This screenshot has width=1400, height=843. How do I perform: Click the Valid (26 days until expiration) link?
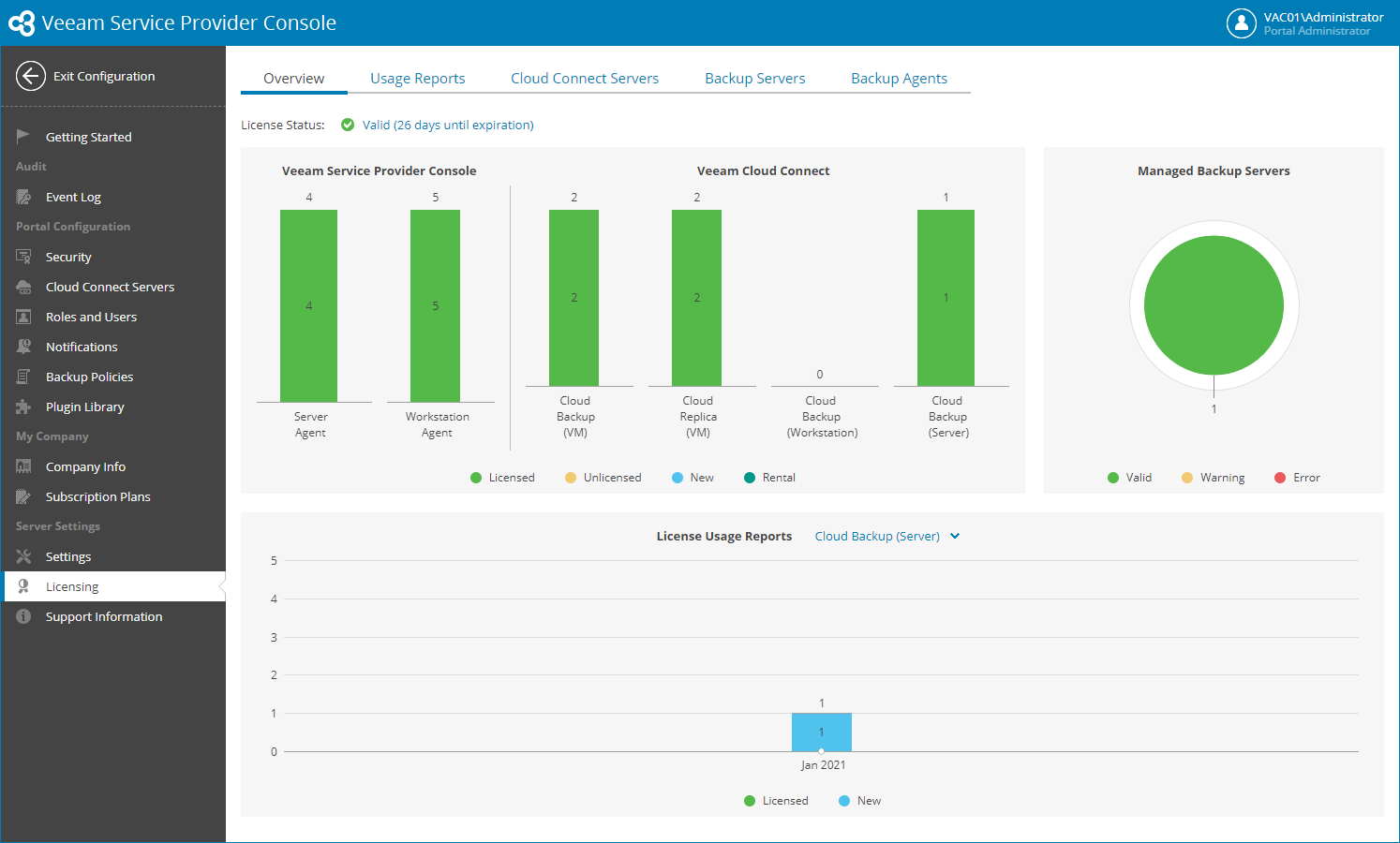click(448, 126)
